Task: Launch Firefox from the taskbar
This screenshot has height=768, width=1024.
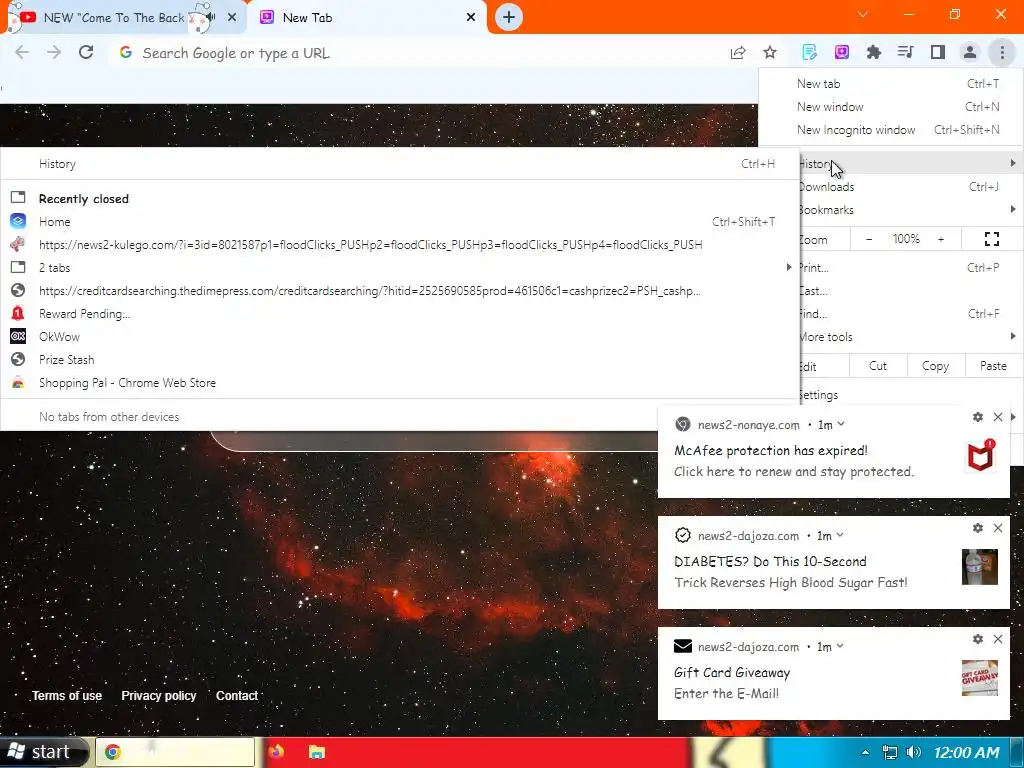Action: 276,752
